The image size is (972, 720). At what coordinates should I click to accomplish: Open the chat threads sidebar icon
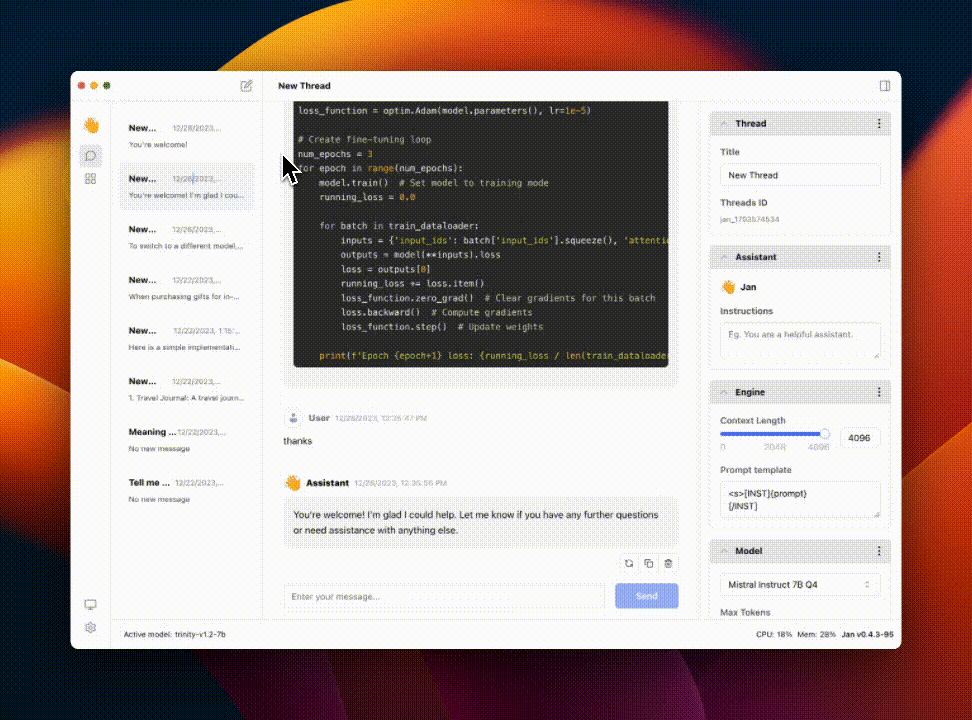coord(91,156)
